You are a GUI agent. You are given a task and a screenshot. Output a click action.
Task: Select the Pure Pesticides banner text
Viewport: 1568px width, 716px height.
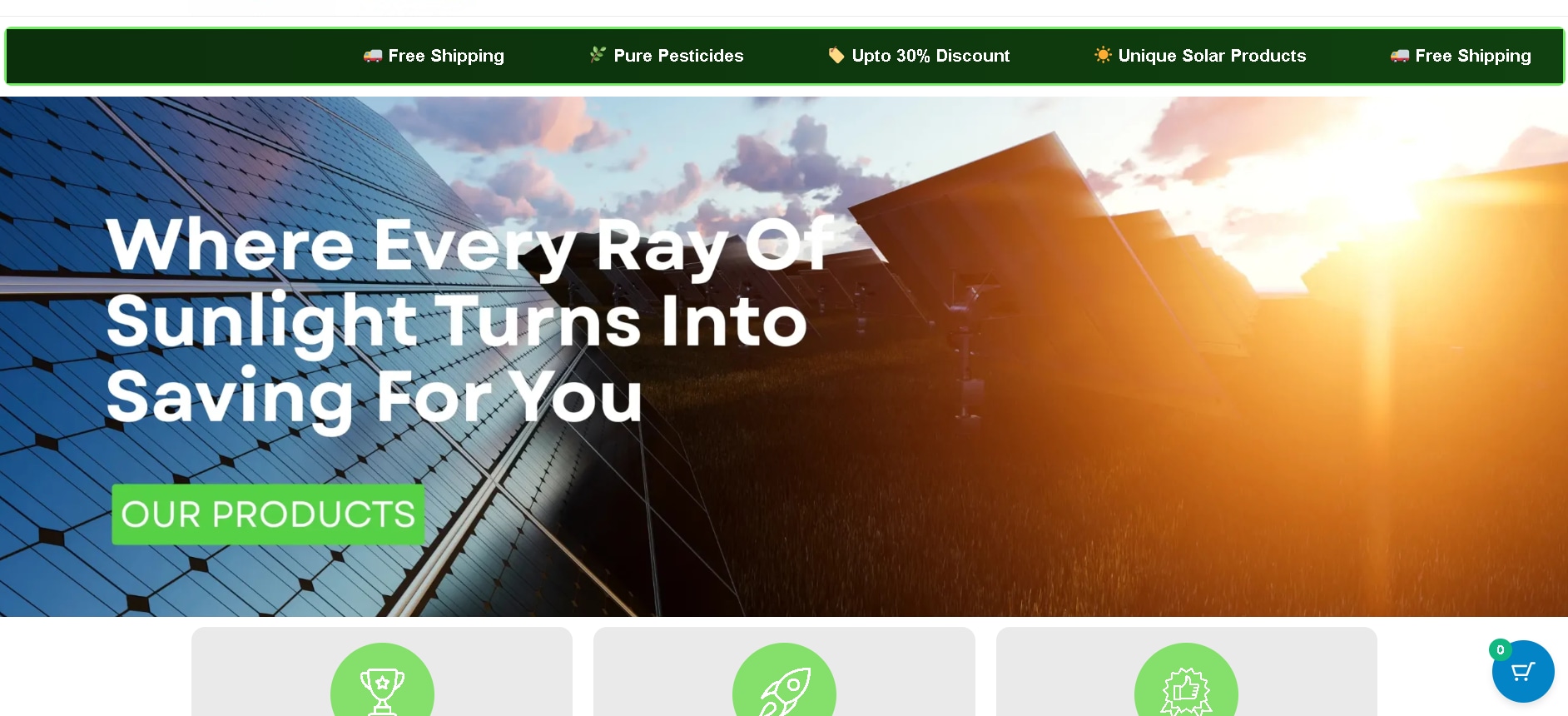click(x=678, y=56)
